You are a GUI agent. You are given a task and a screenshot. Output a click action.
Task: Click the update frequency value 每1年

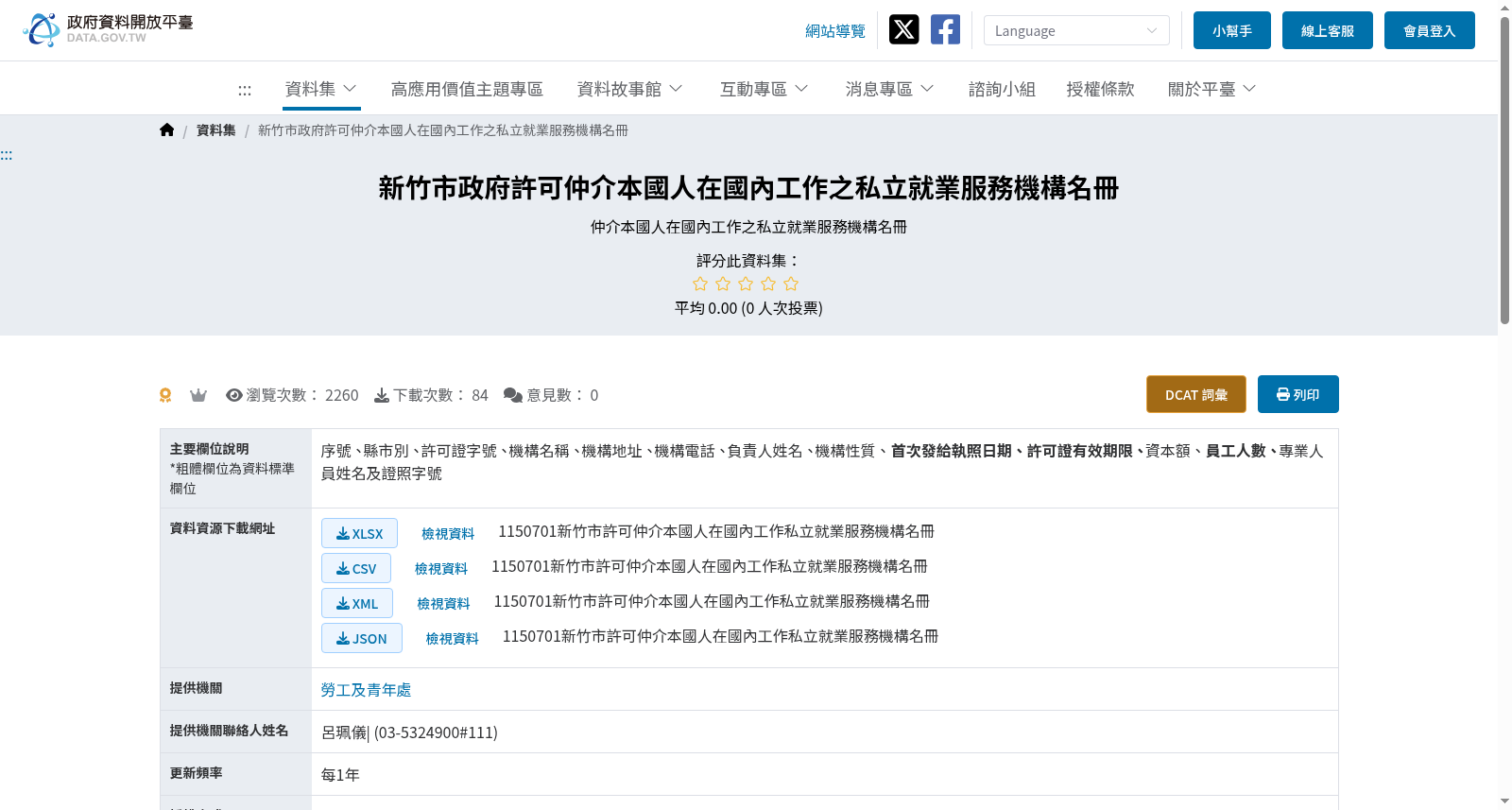click(340, 775)
